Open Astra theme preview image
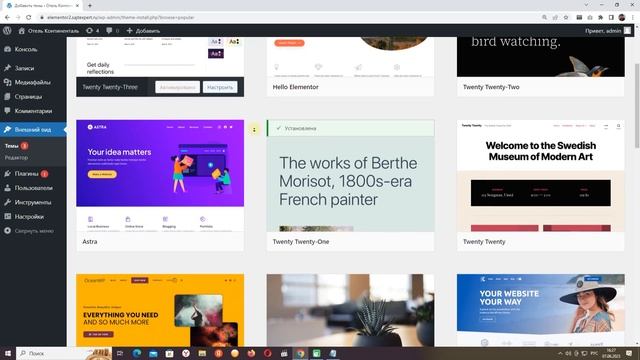The image size is (640, 360). pyautogui.click(x=160, y=176)
